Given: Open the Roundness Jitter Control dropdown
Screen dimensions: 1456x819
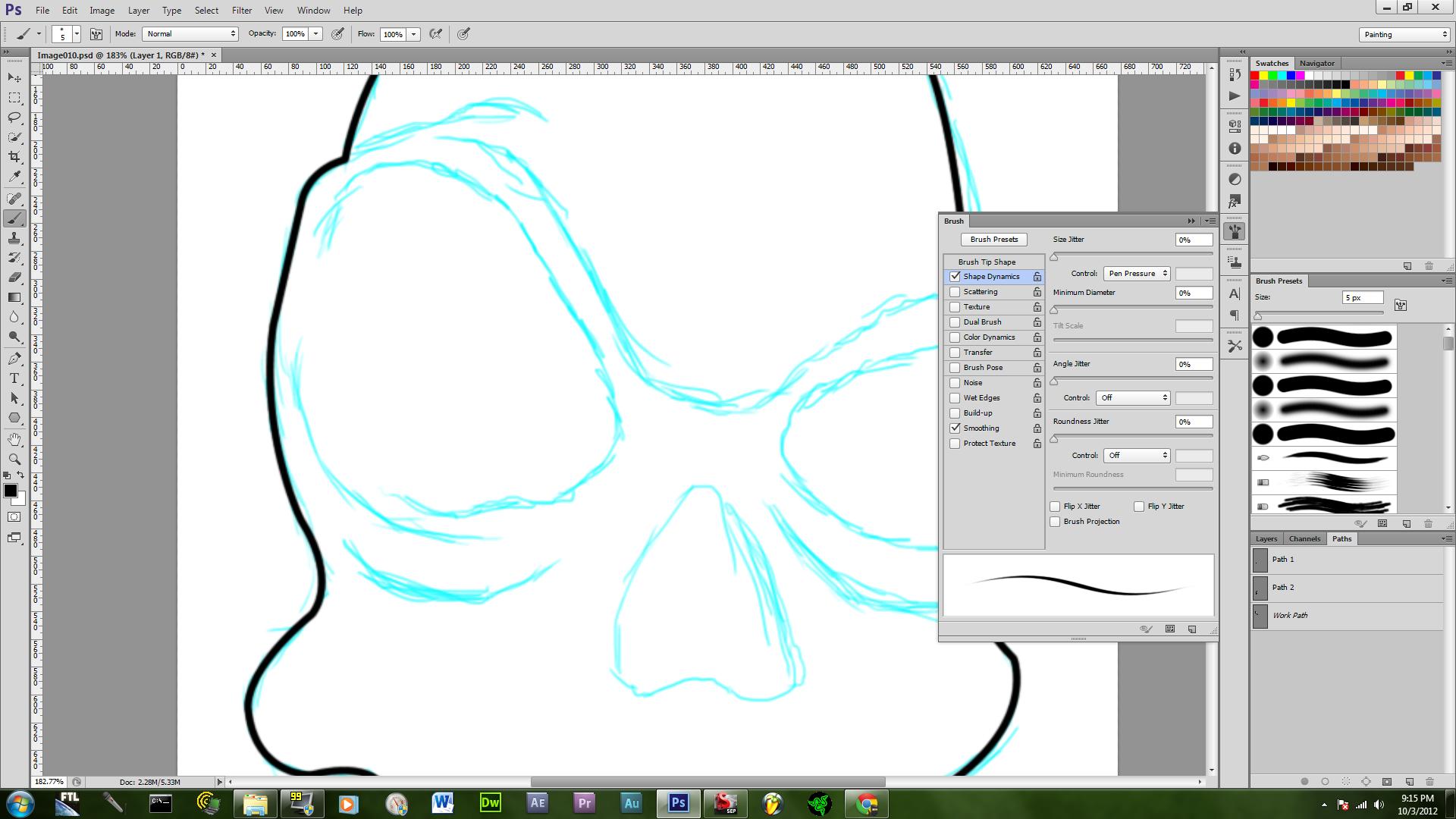Looking at the screenshot, I should click(1137, 456).
